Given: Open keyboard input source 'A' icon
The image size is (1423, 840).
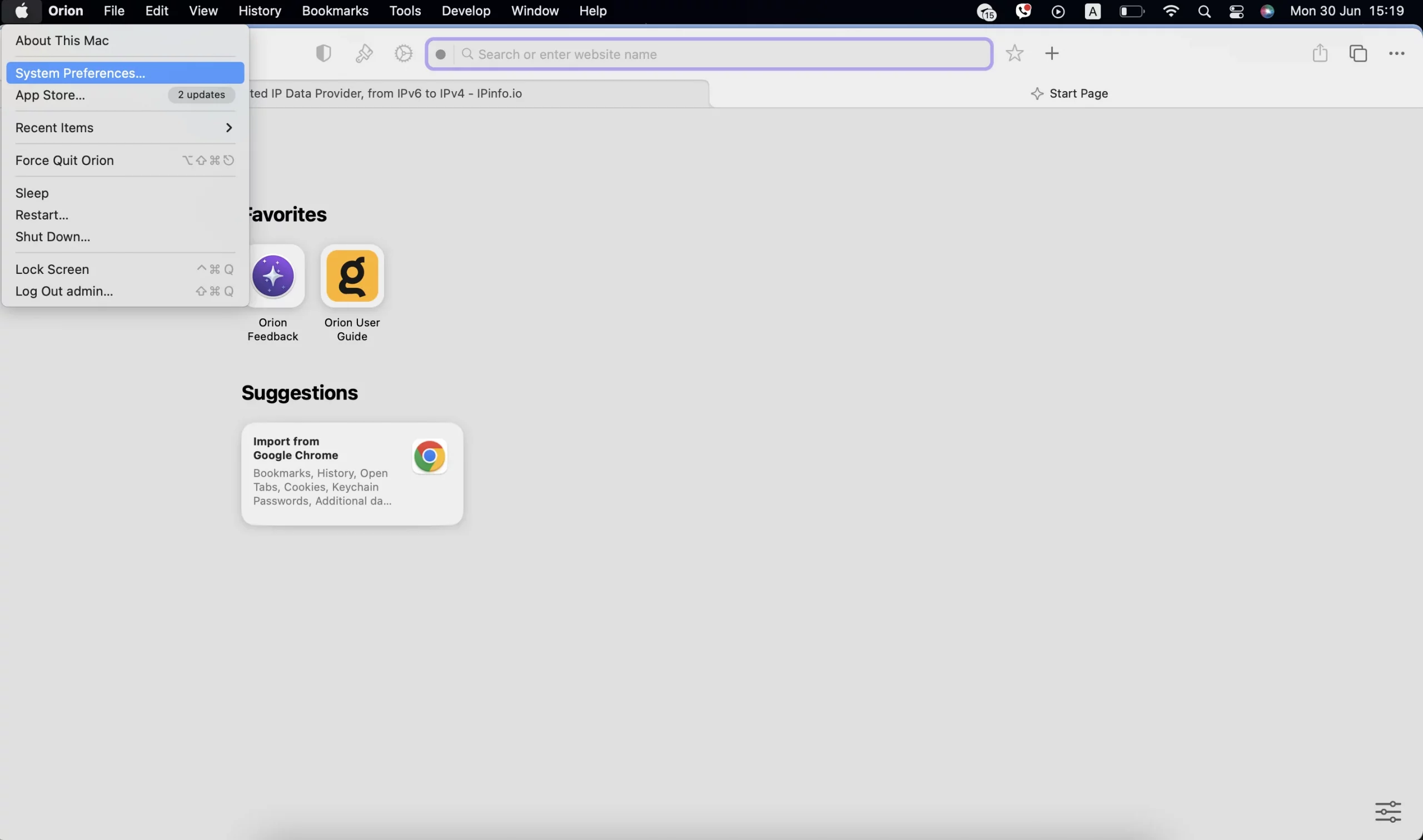Looking at the screenshot, I should point(1092,11).
